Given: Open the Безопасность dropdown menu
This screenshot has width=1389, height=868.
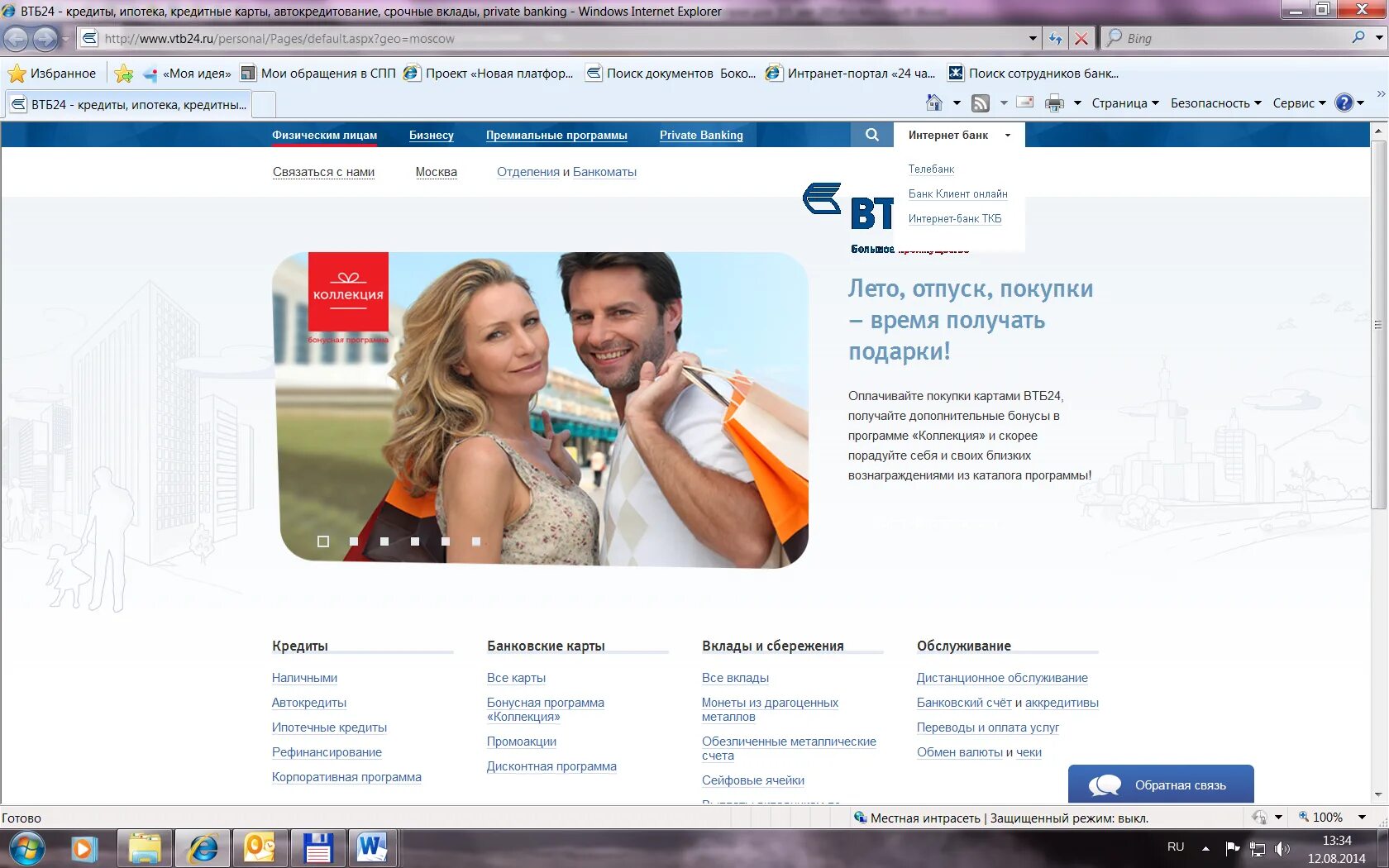Looking at the screenshot, I should tap(1216, 103).
